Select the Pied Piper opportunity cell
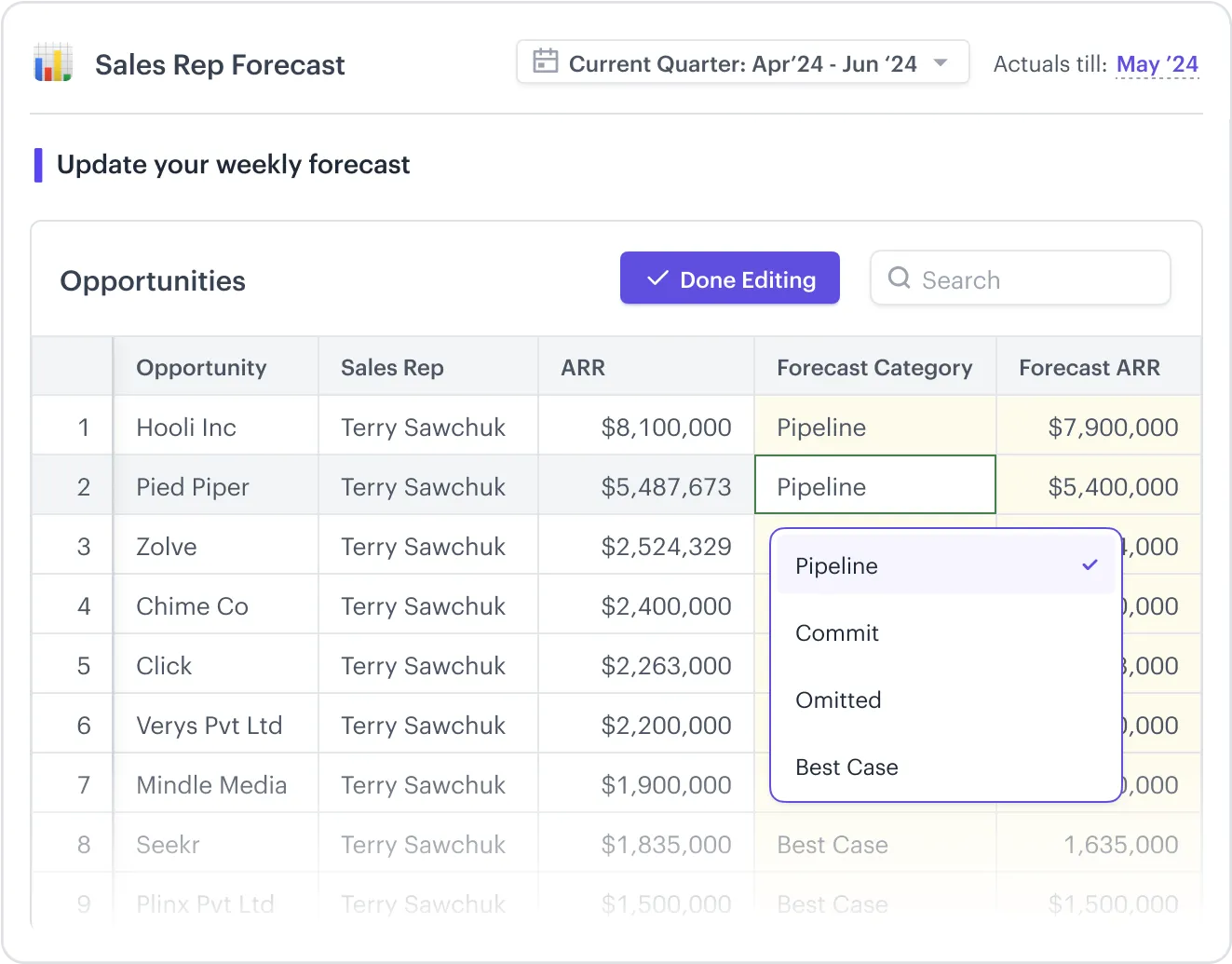 pyautogui.click(x=216, y=485)
